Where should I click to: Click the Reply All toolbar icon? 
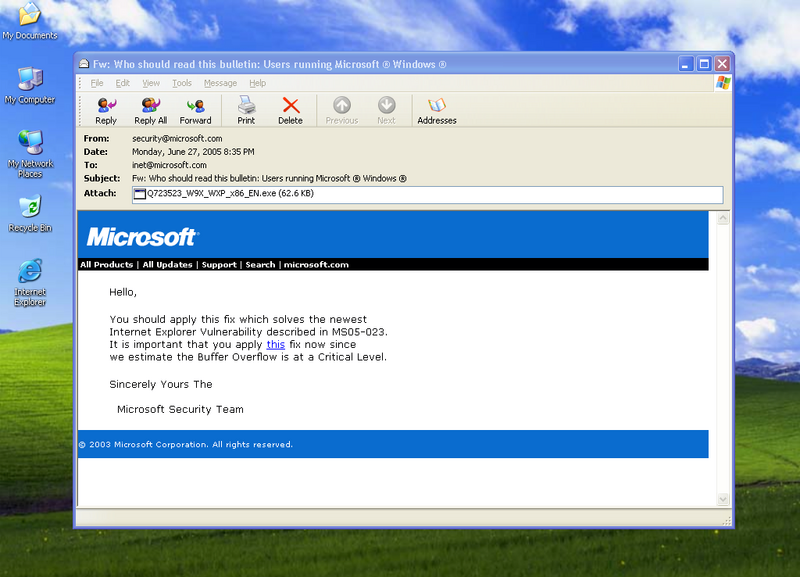tap(151, 111)
